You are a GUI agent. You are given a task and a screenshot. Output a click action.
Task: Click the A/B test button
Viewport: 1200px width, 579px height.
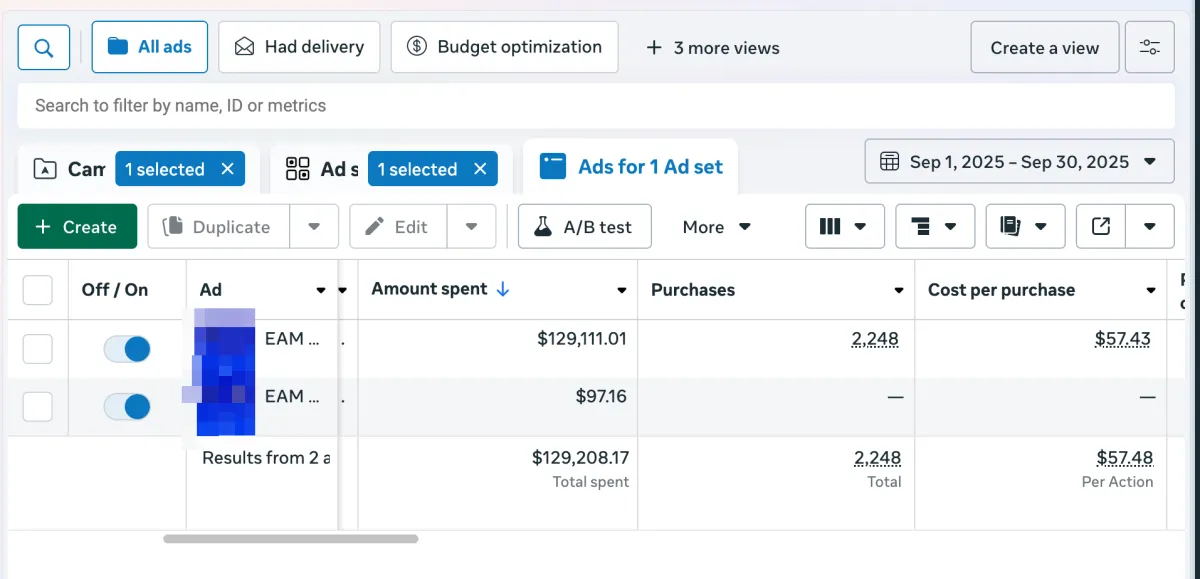[584, 227]
